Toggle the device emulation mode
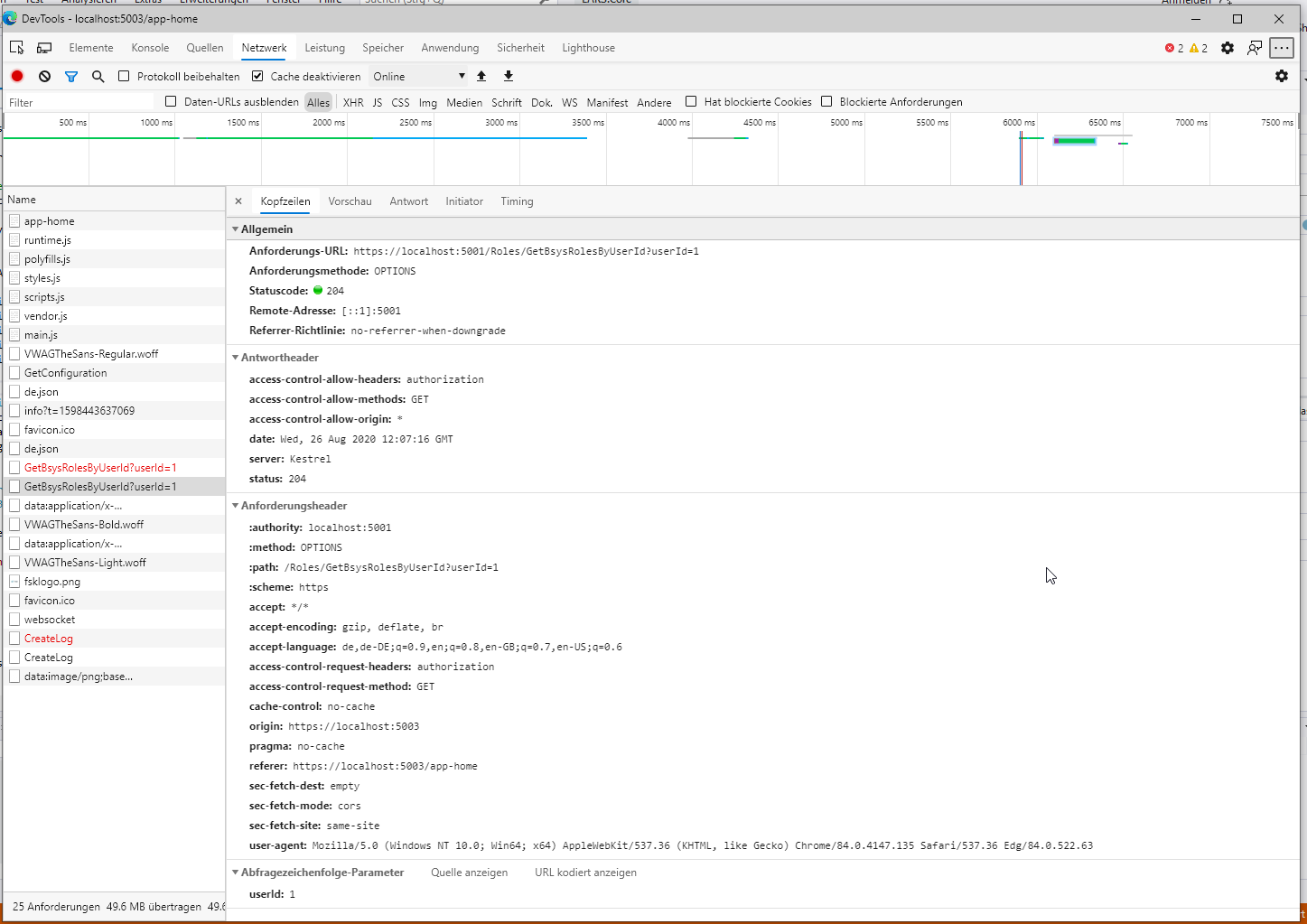 43,47
